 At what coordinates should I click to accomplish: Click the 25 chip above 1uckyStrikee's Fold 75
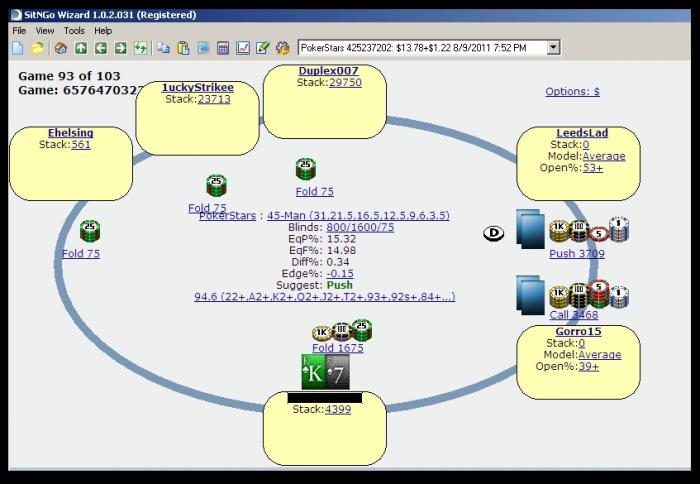tap(217, 186)
